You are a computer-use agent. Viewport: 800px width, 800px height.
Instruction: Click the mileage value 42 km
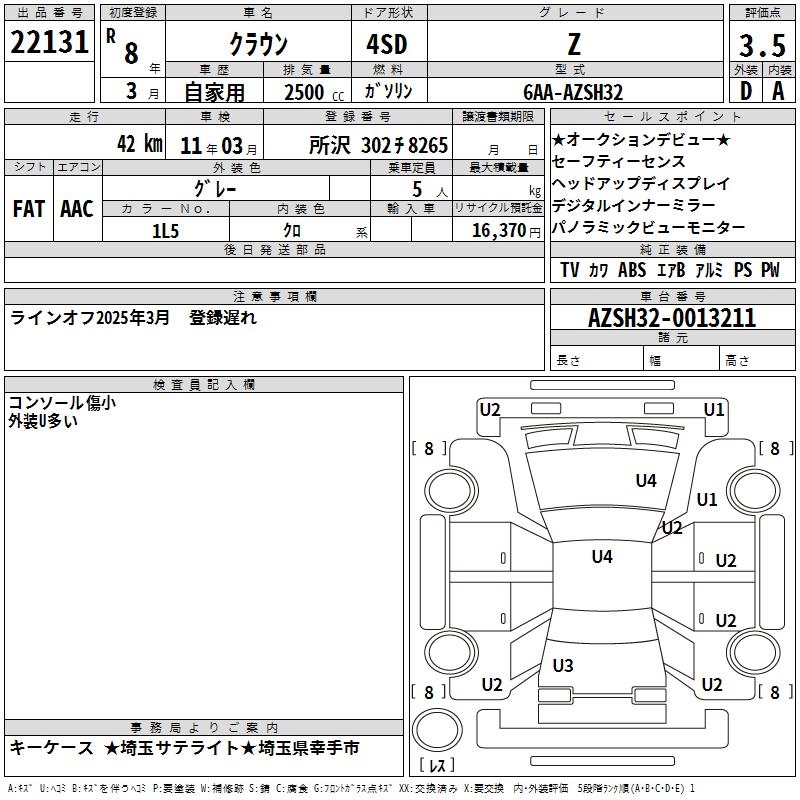click(x=138, y=144)
